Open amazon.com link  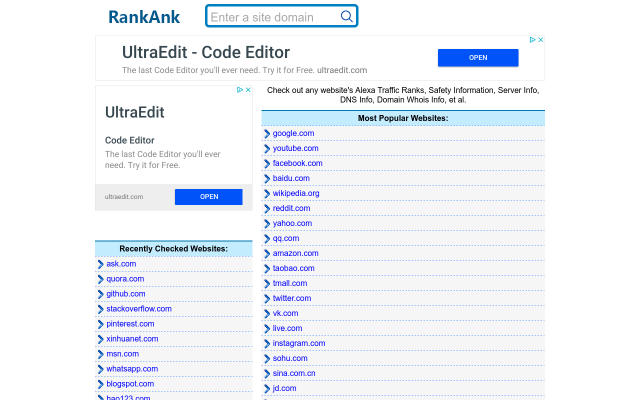click(296, 253)
